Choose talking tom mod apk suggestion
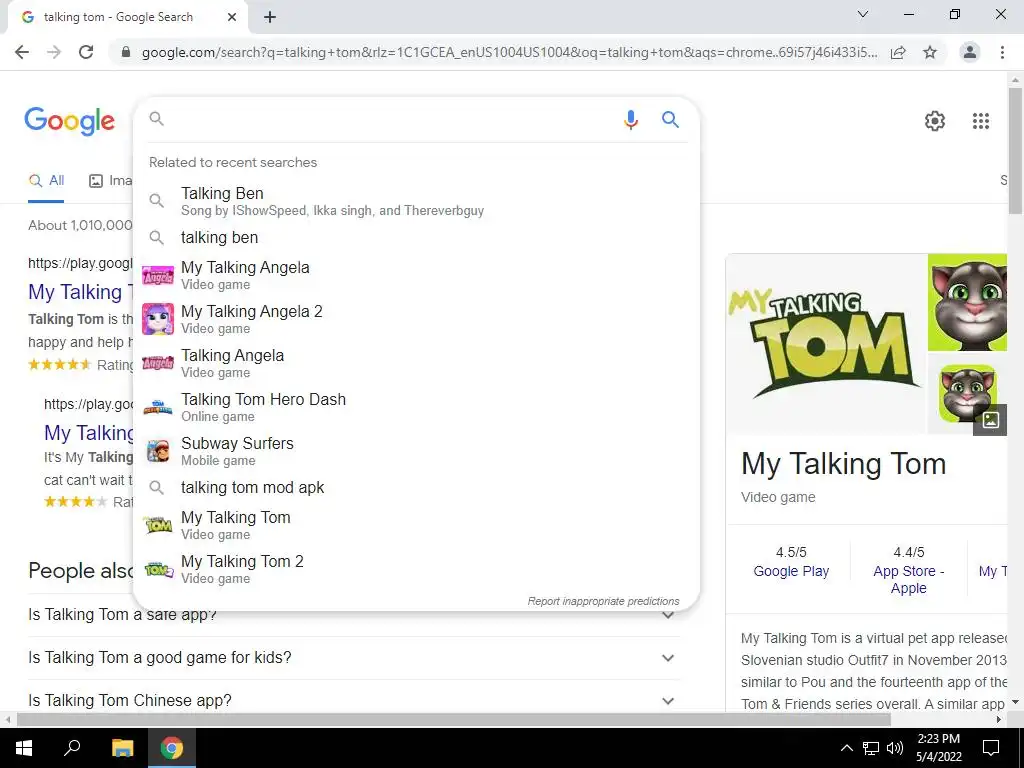1024x768 pixels. [x=416, y=488]
